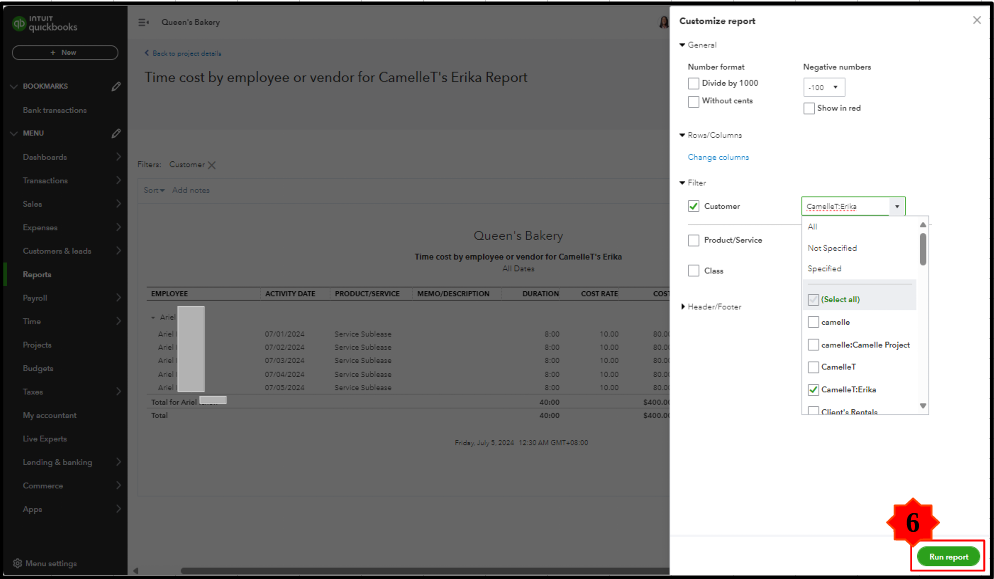Check the CamelleT customer option

813,367
